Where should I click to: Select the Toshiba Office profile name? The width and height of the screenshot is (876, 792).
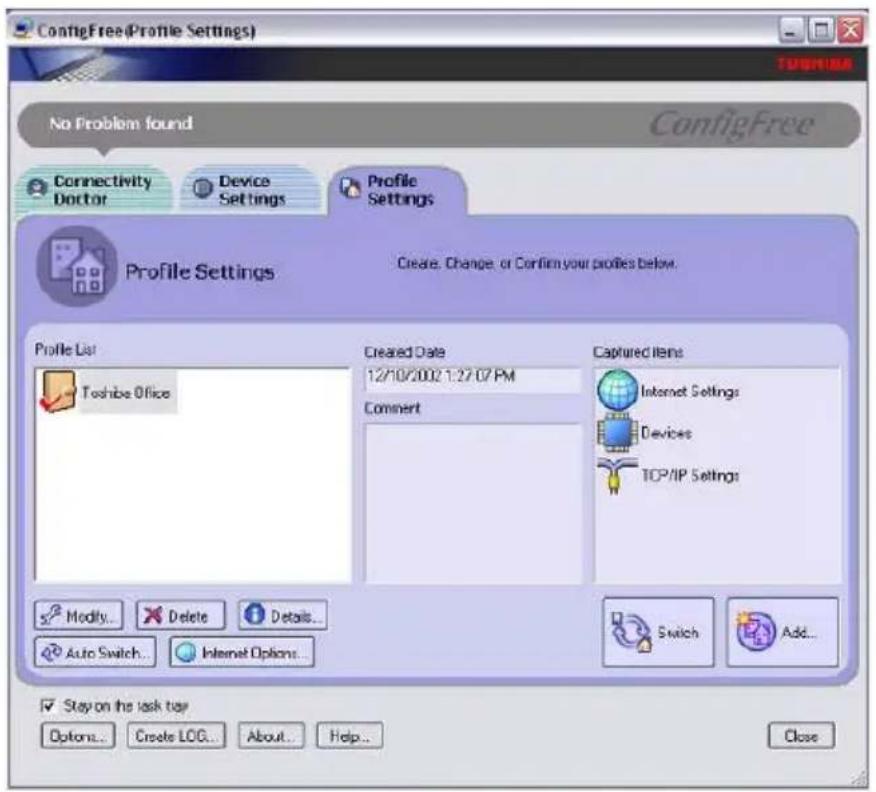coord(126,393)
